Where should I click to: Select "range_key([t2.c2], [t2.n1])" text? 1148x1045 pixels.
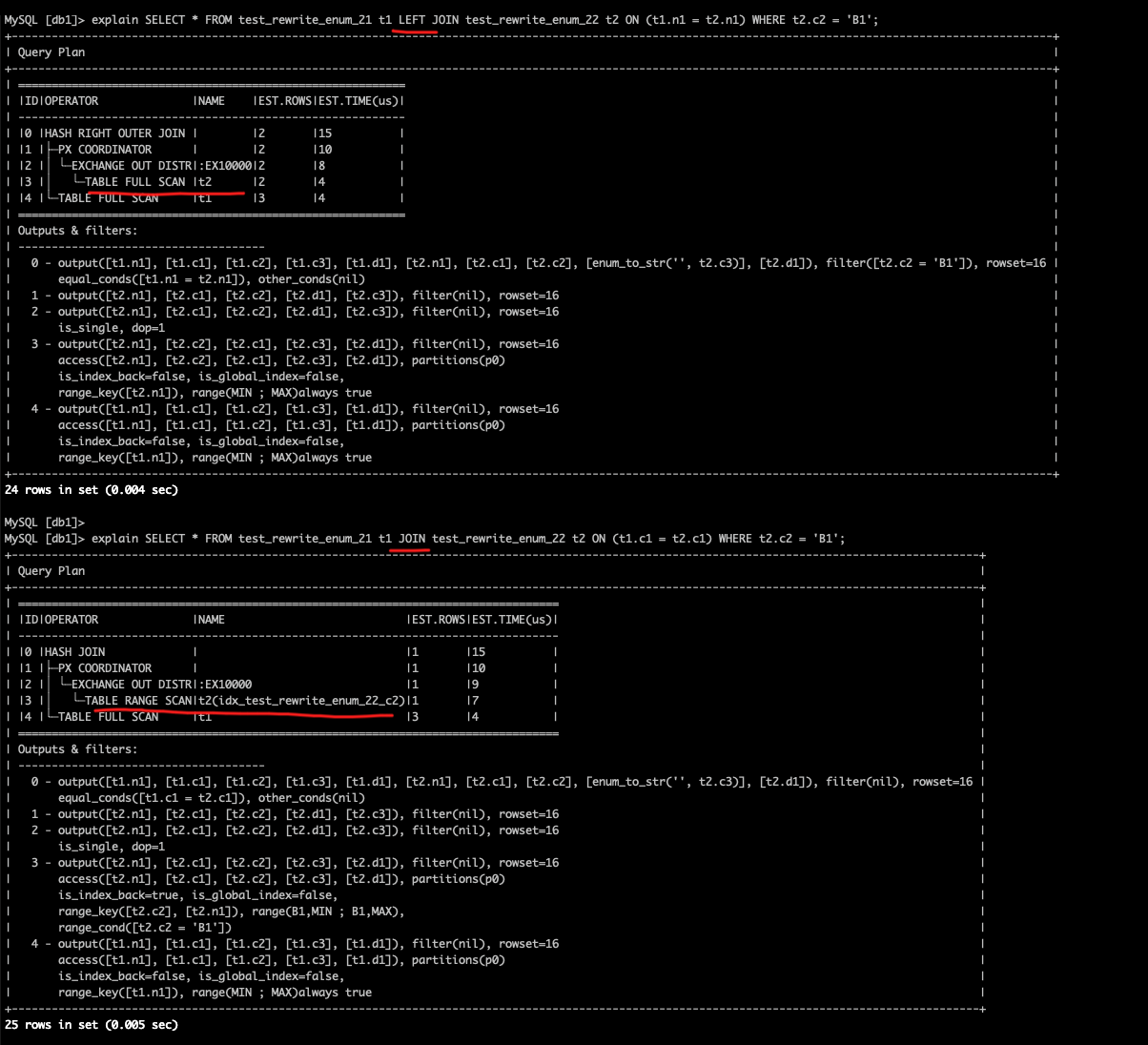tap(149, 912)
